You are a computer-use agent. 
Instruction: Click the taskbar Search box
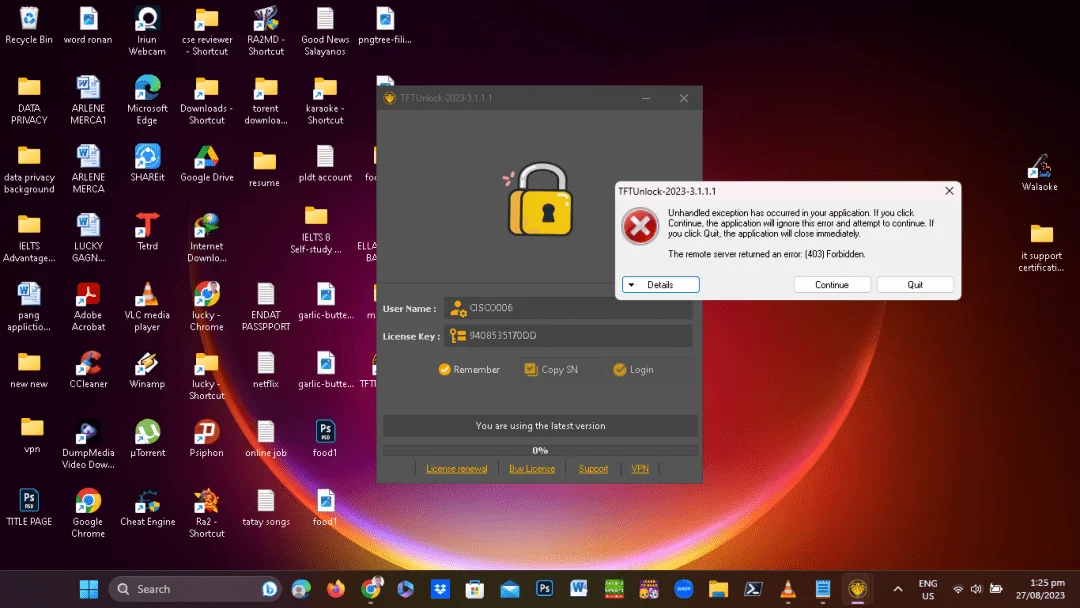(x=195, y=589)
